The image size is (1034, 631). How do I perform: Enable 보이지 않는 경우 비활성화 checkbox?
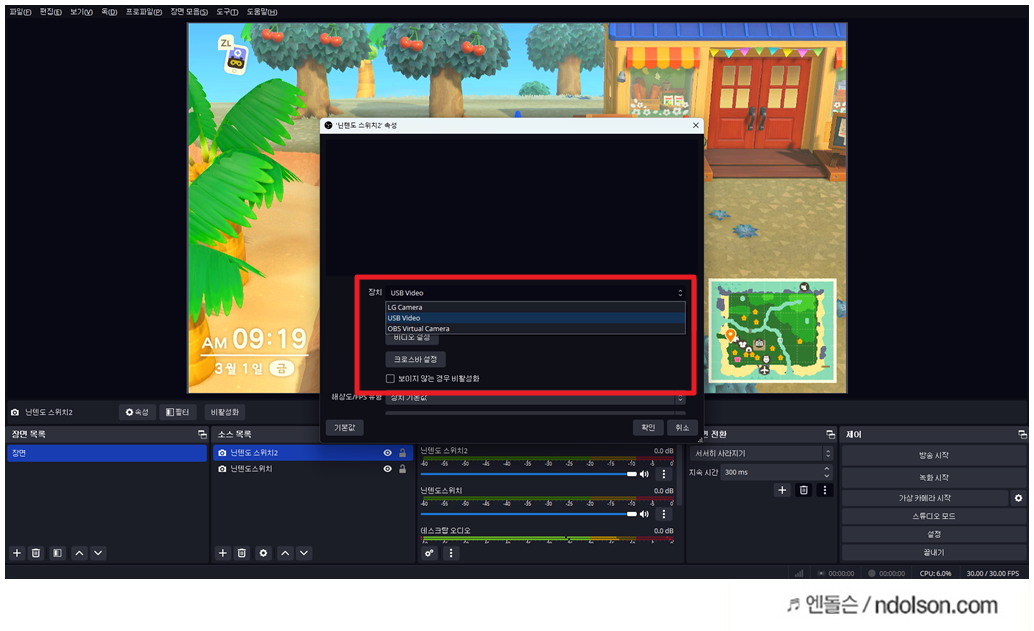coord(390,378)
